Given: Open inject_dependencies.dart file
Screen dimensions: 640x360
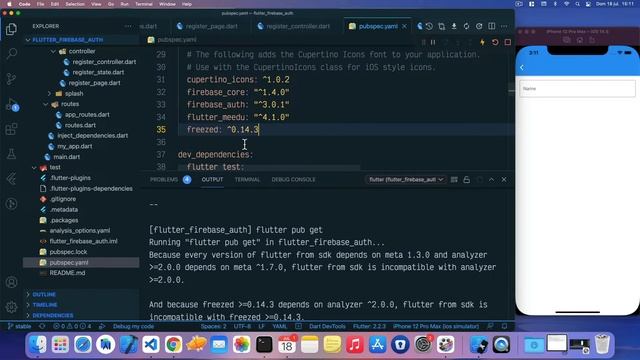Looking at the screenshot, I should pos(92,136).
